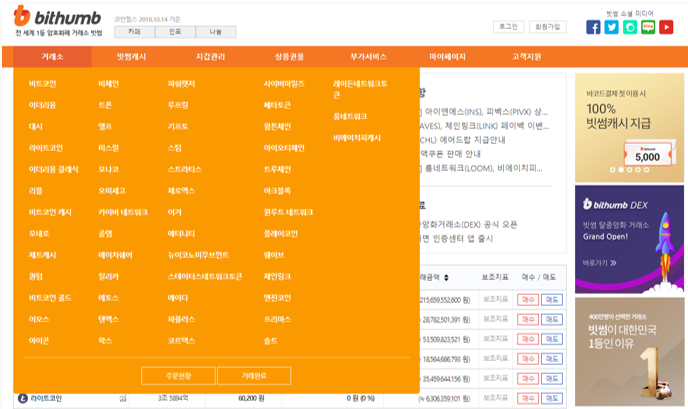The width and height of the screenshot is (688, 409).
Task: Click the 주문현황 button in dropdown
Action: (x=178, y=376)
